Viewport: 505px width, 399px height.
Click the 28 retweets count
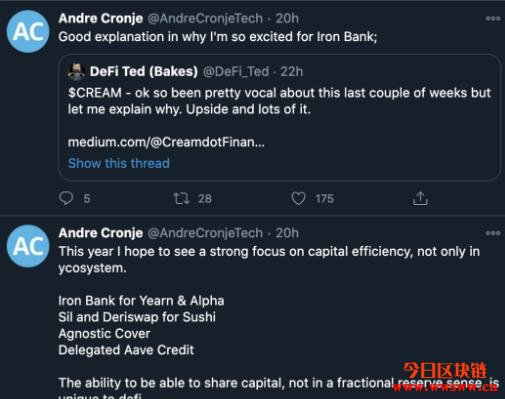(205, 199)
